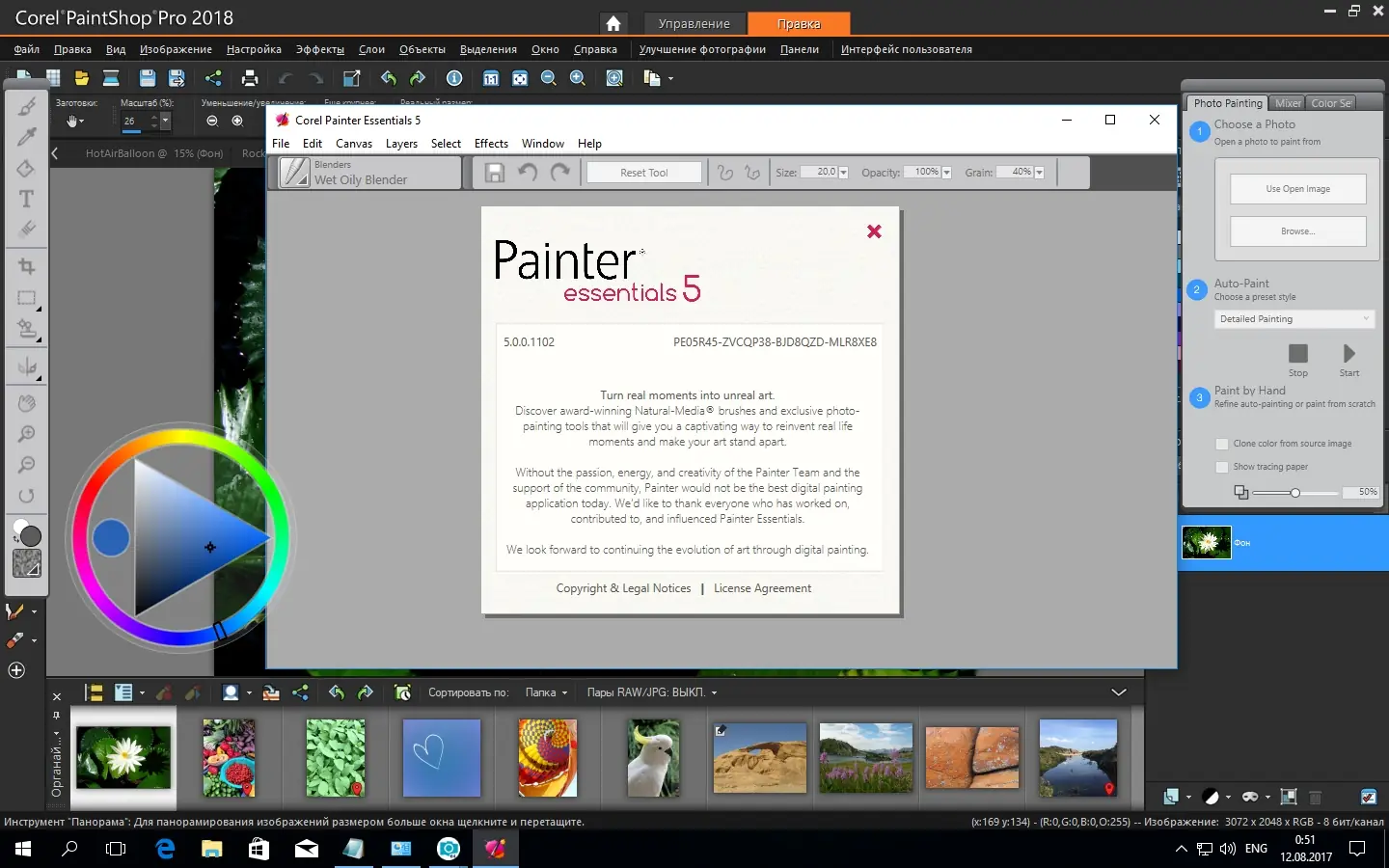Click the Stop auto-paint button
Viewport: 1389px width, 868px height.
pyautogui.click(x=1298, y=354)
